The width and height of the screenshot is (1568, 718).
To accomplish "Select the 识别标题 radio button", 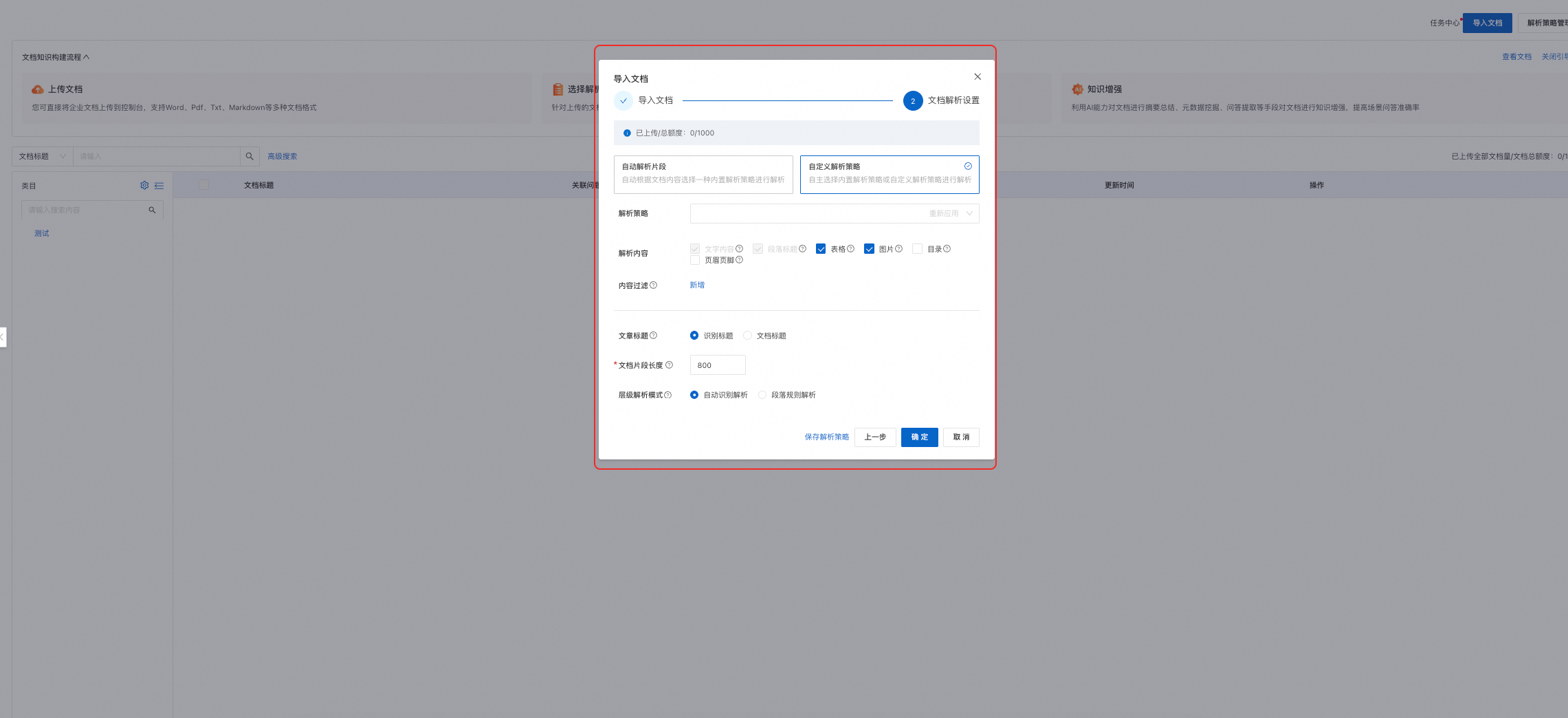I will (694, 336).
